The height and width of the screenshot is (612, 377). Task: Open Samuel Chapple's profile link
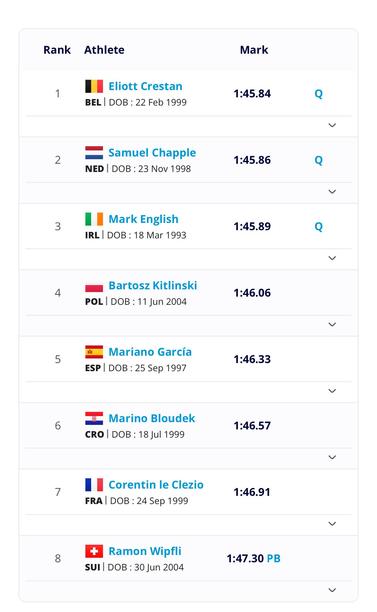click(x=152, y=153)
